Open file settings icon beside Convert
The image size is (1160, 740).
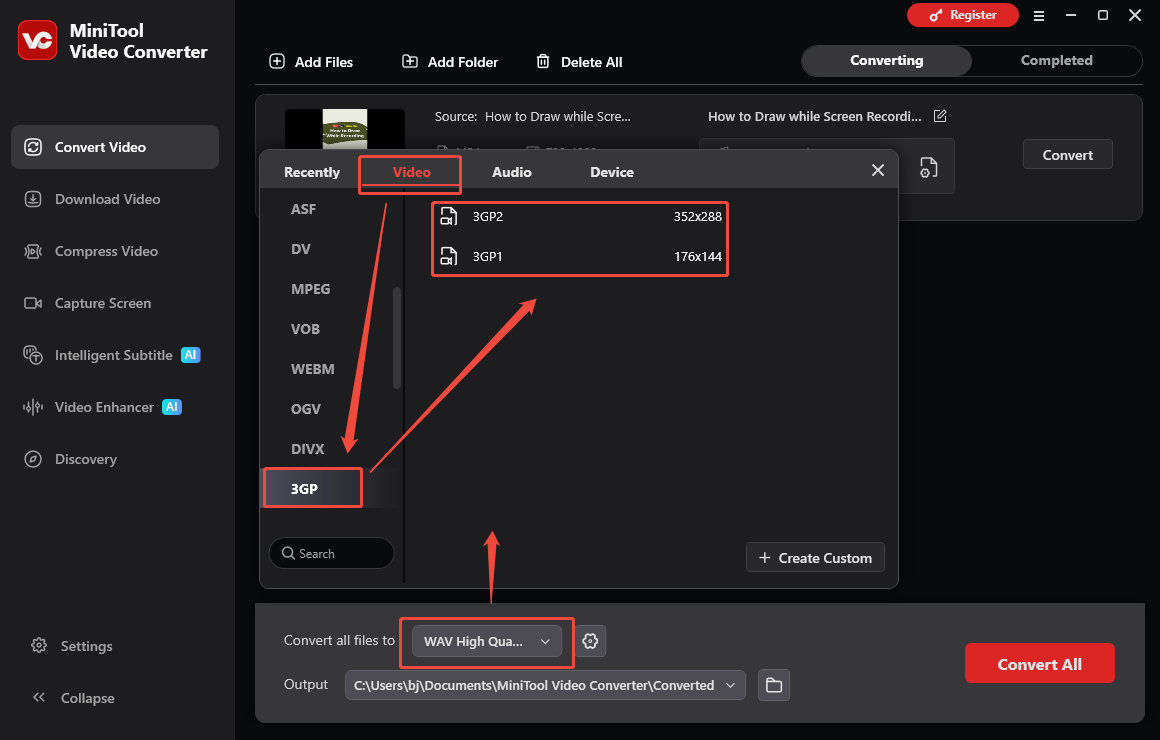tap(928, 167)
